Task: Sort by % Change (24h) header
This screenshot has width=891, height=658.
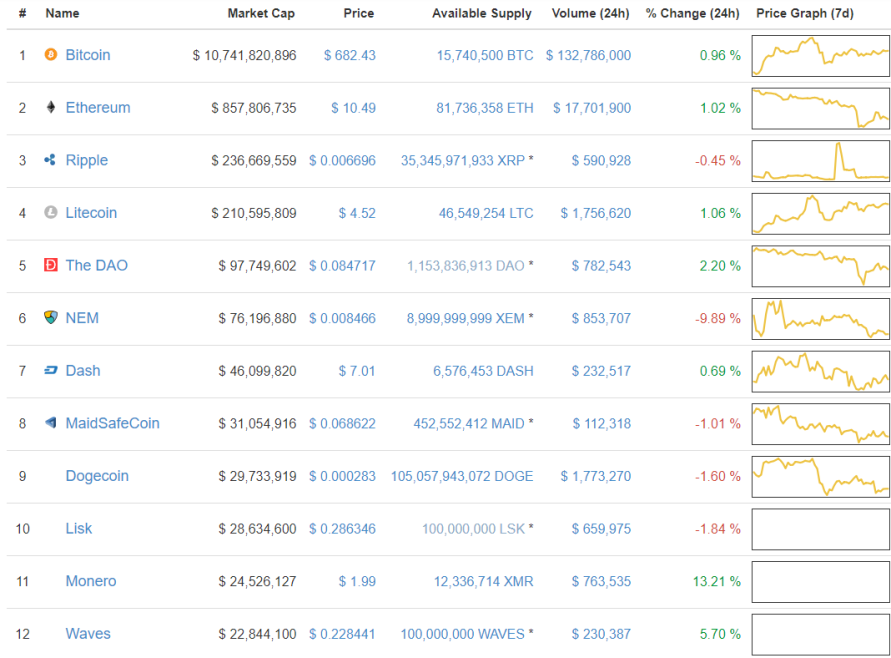Action: [693, 13]
